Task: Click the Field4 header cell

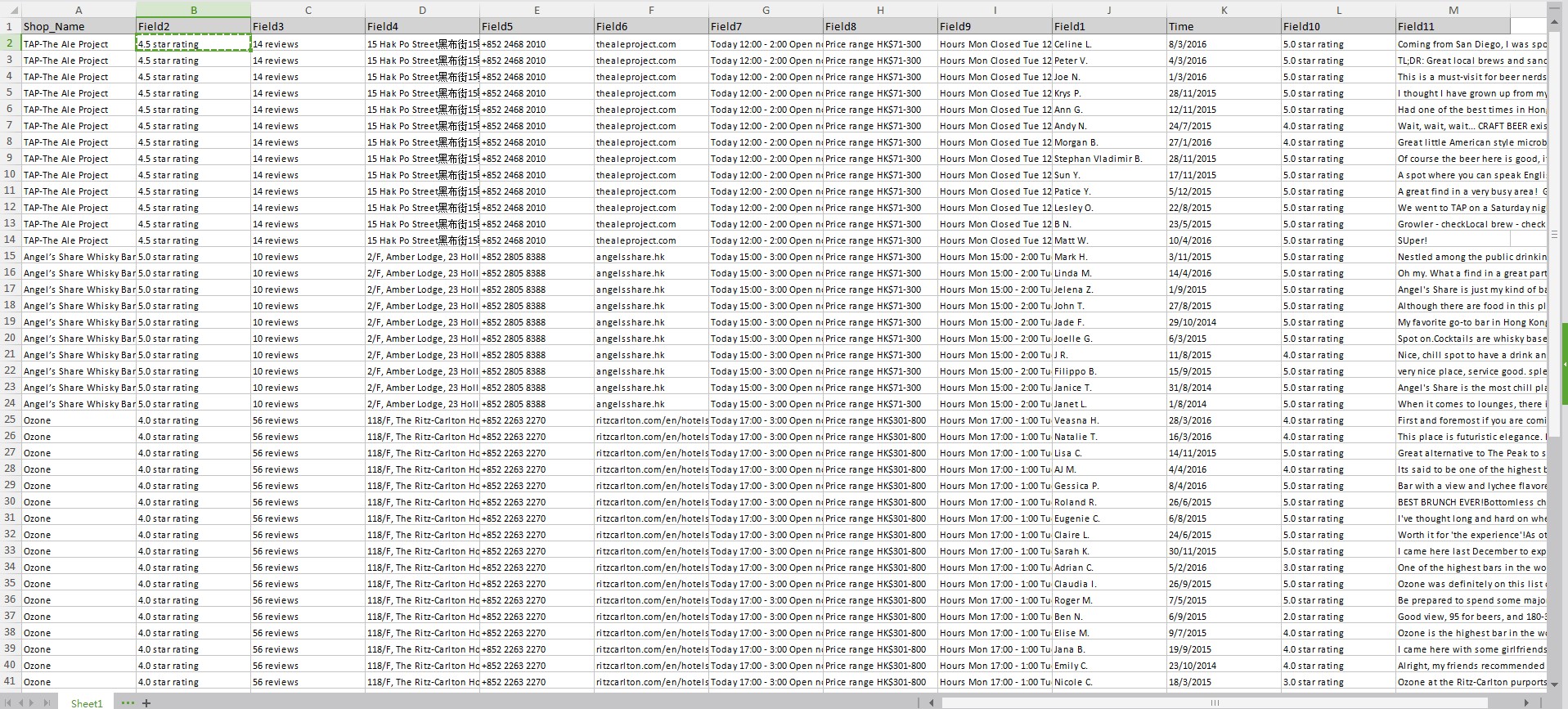Action: [x=423, y=26]
